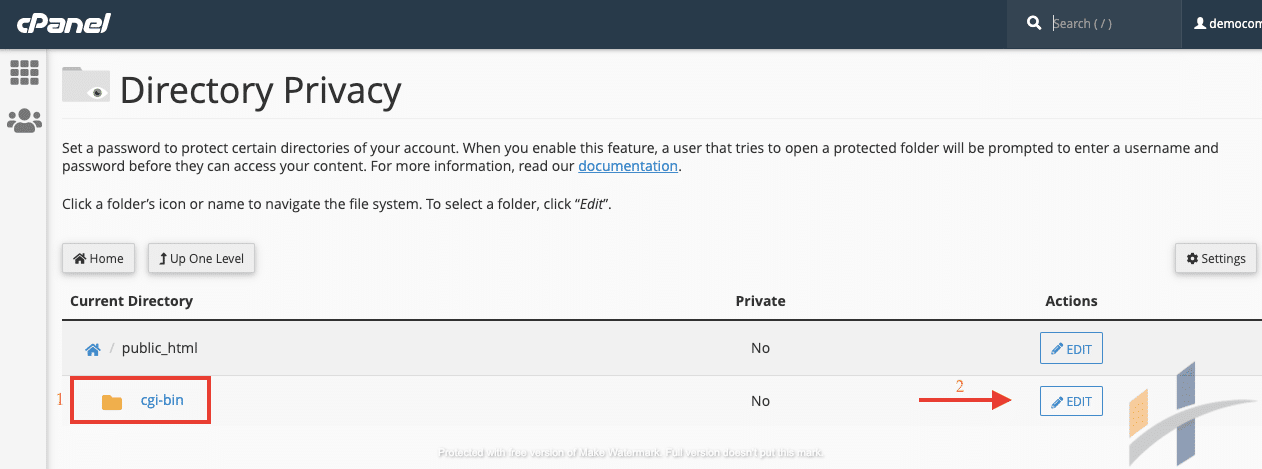Click the cgi-bin folder icon

pyautogui.click(x=112, y=402)
